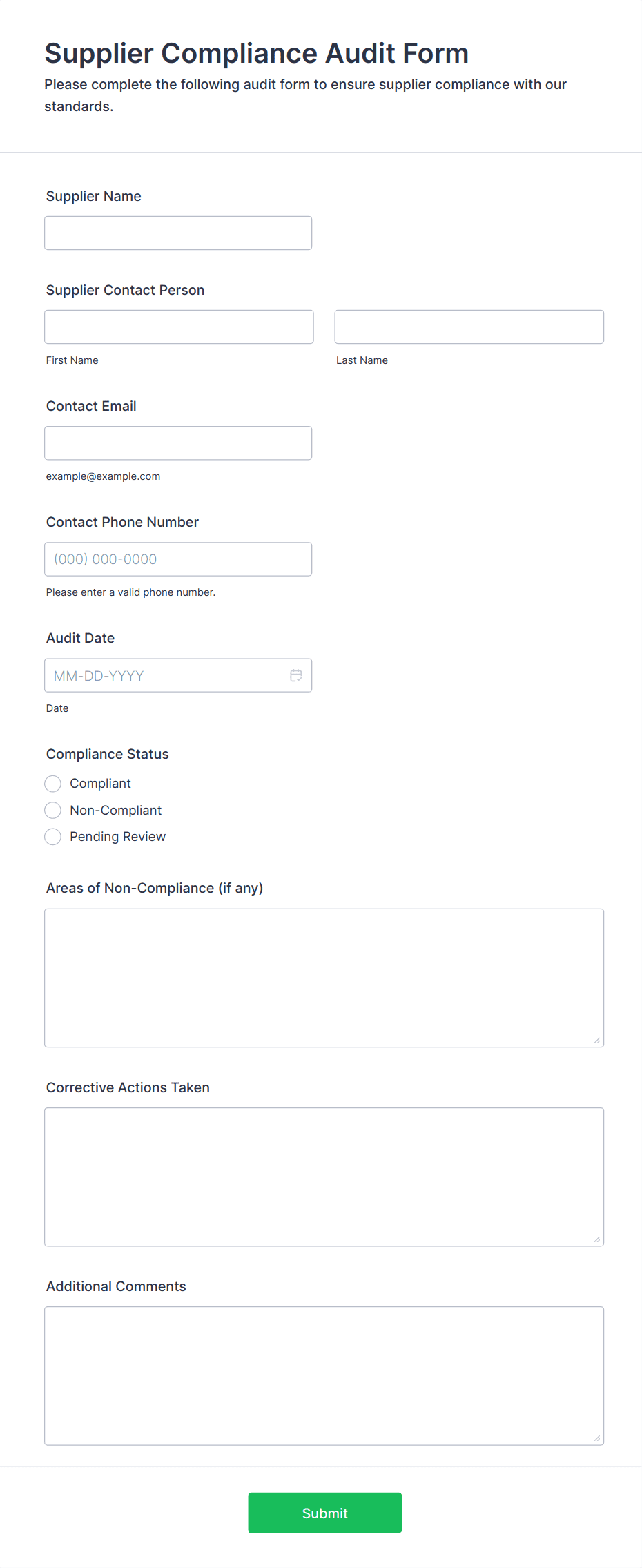Select the Compliant radio button
The height and width of the screenshot is (1568, 642).
[x=53, y=784]
